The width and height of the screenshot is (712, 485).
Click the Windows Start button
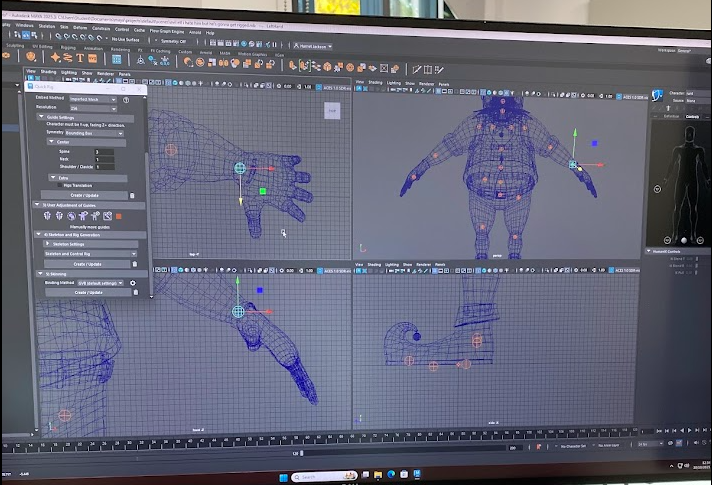(283, 477)
